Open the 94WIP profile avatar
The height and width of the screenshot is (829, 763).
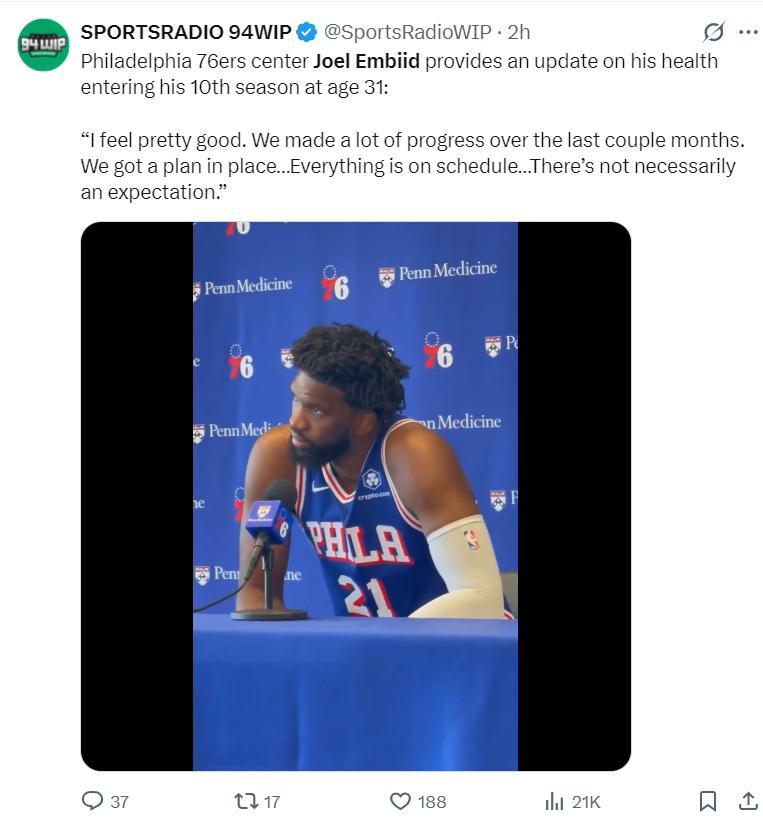(x=43, y=45)
